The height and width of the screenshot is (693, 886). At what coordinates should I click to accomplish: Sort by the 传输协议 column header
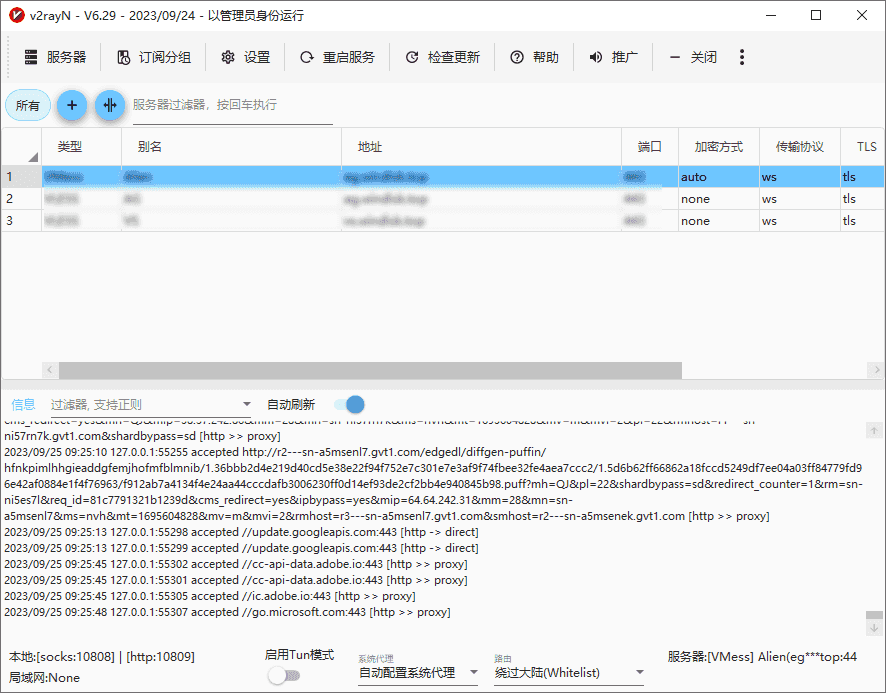pos(799,147)
